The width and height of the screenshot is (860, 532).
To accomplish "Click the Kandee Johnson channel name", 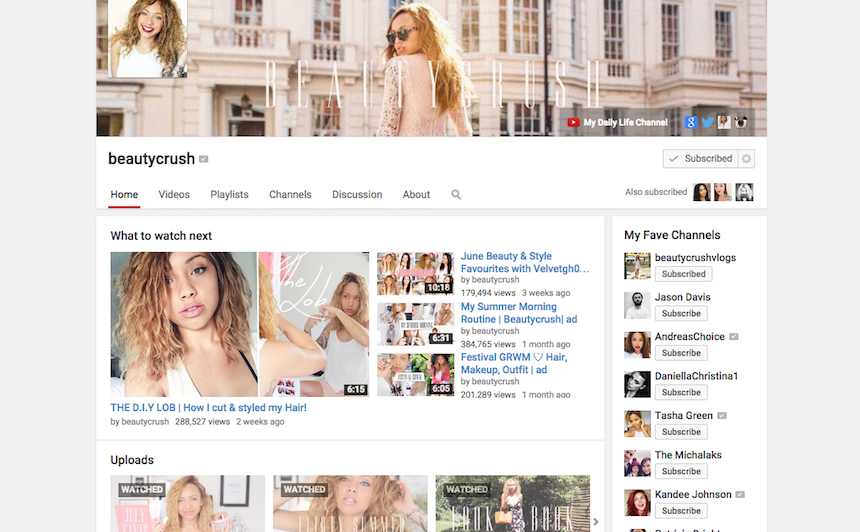I will click(x=693, y=494).
